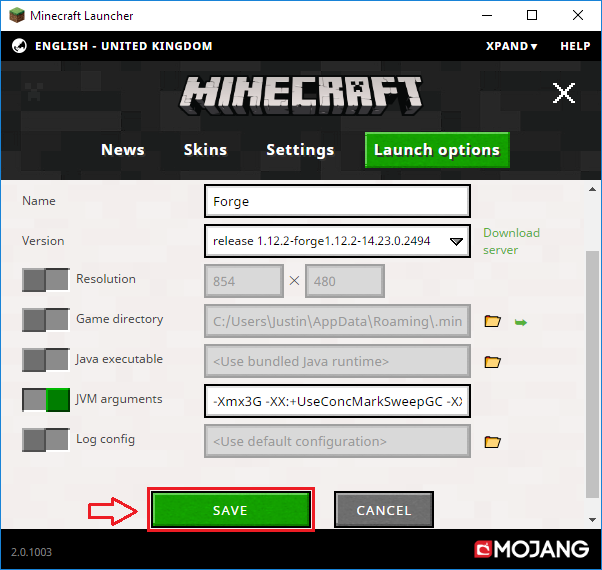Open the English - United Kingdom language selector
Screen dimensions: 602x570
coord(123,46)
